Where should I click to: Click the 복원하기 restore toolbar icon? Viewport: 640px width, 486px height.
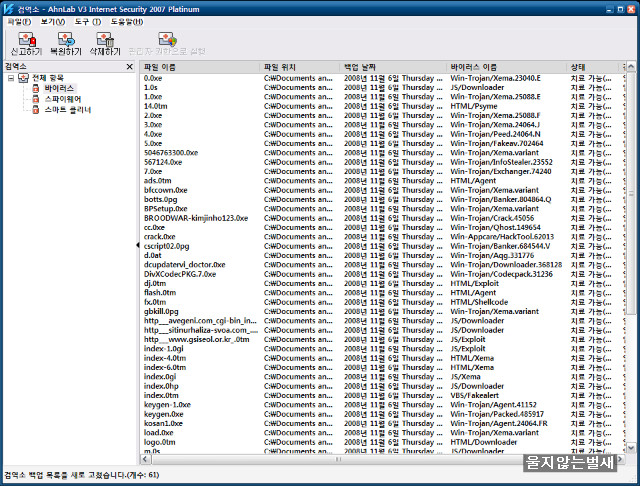(x=66, y=40)
